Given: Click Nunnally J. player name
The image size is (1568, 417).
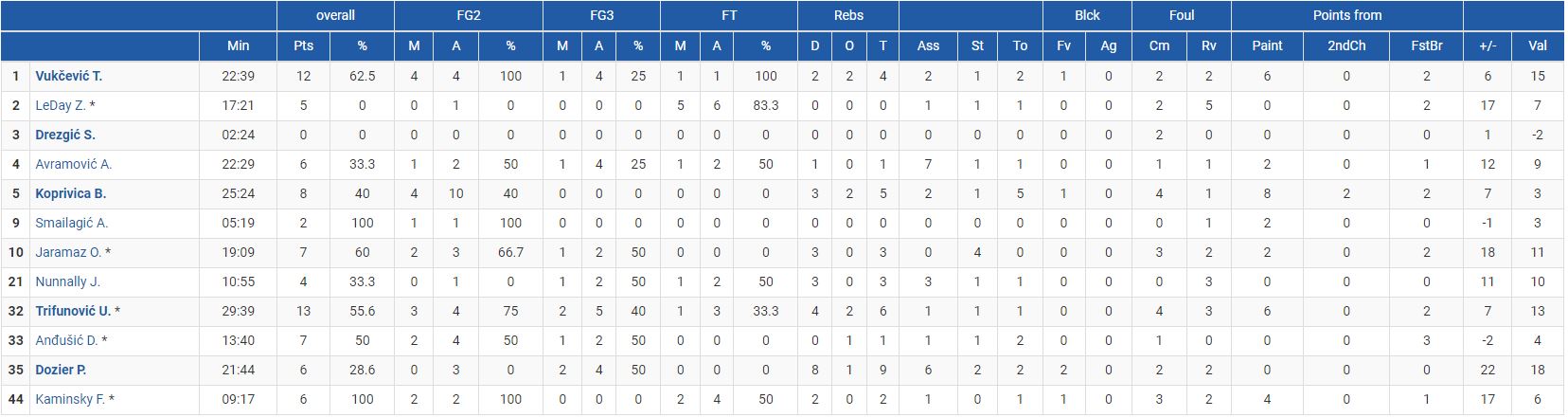Looking at the screenshot, I should pos(67,281).
